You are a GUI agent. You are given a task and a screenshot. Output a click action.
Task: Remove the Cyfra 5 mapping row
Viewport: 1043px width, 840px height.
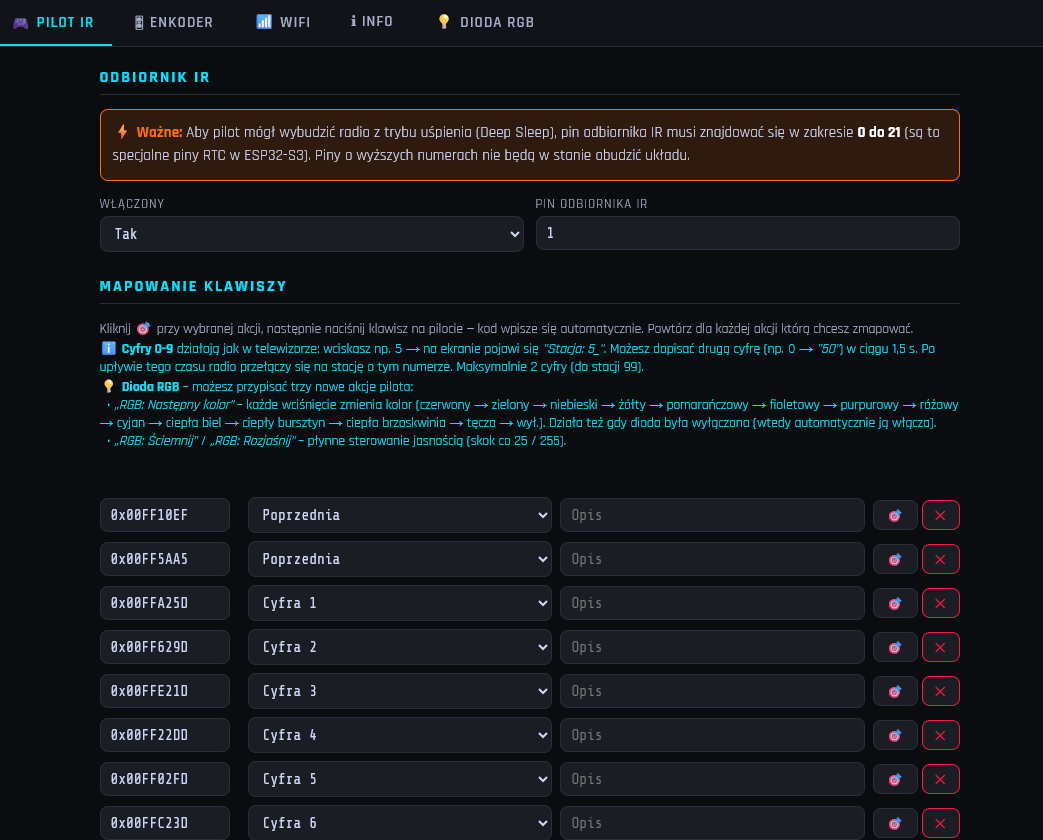[x=941, y=779]
